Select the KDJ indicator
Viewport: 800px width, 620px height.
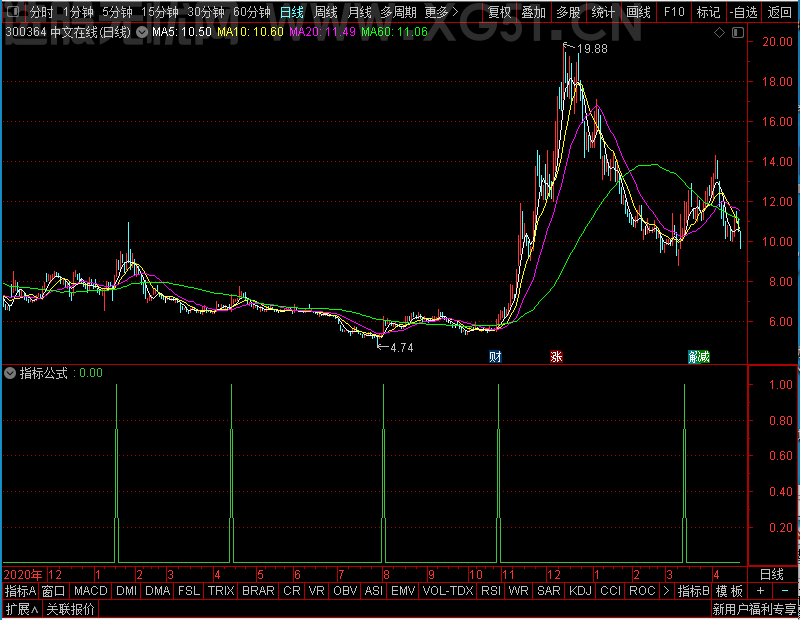[580, 591]
